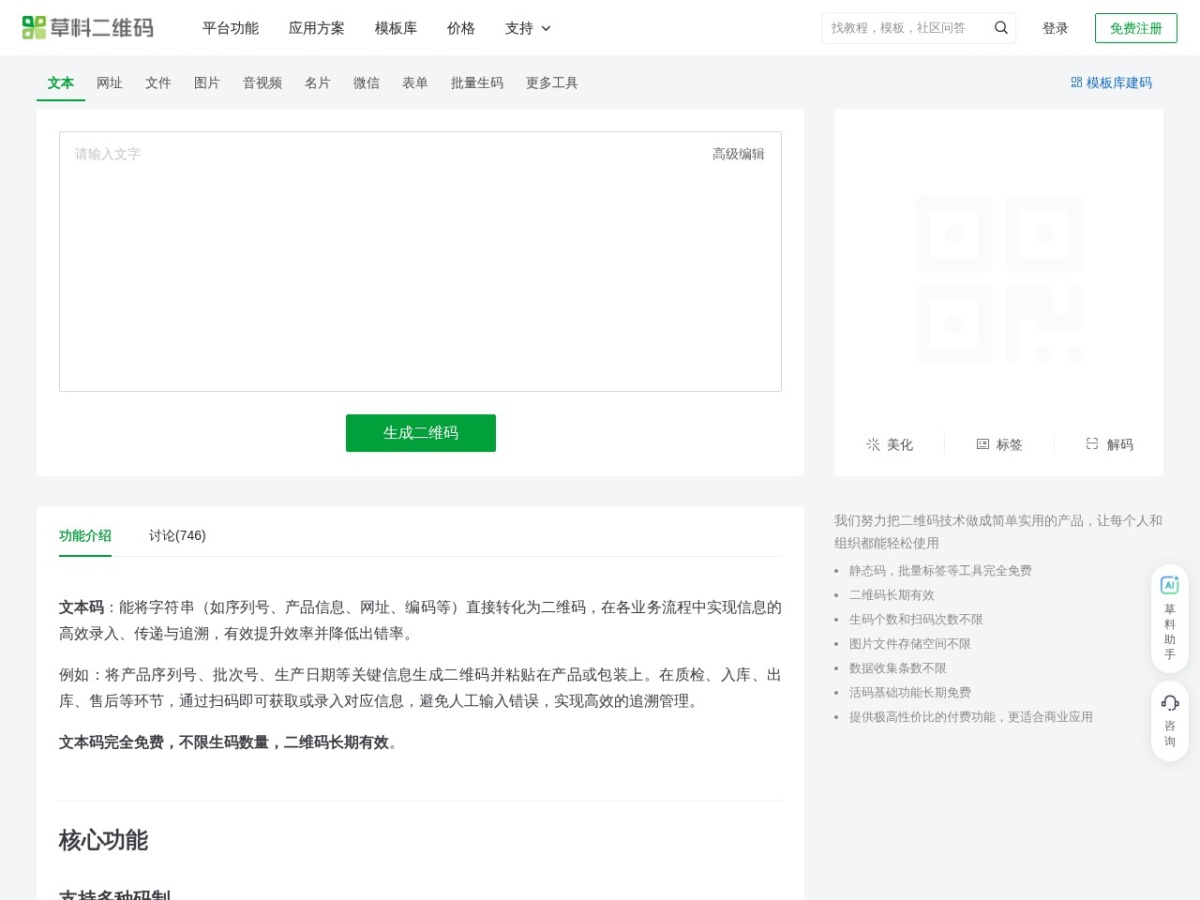
Task: Click text 二维码长期有效 in feature list
Action: click(892, 595)
